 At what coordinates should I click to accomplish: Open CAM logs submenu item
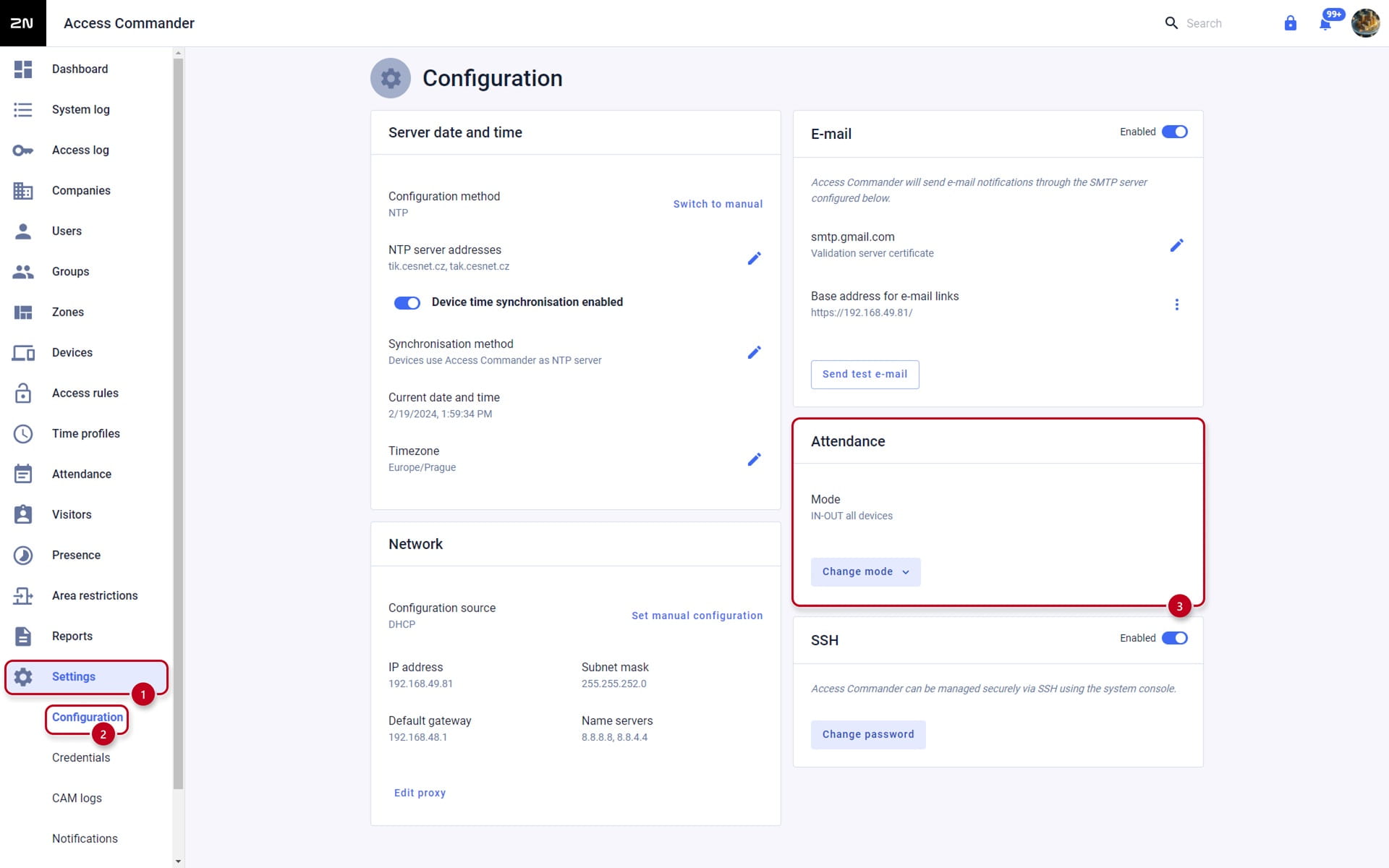pos(77,799)
